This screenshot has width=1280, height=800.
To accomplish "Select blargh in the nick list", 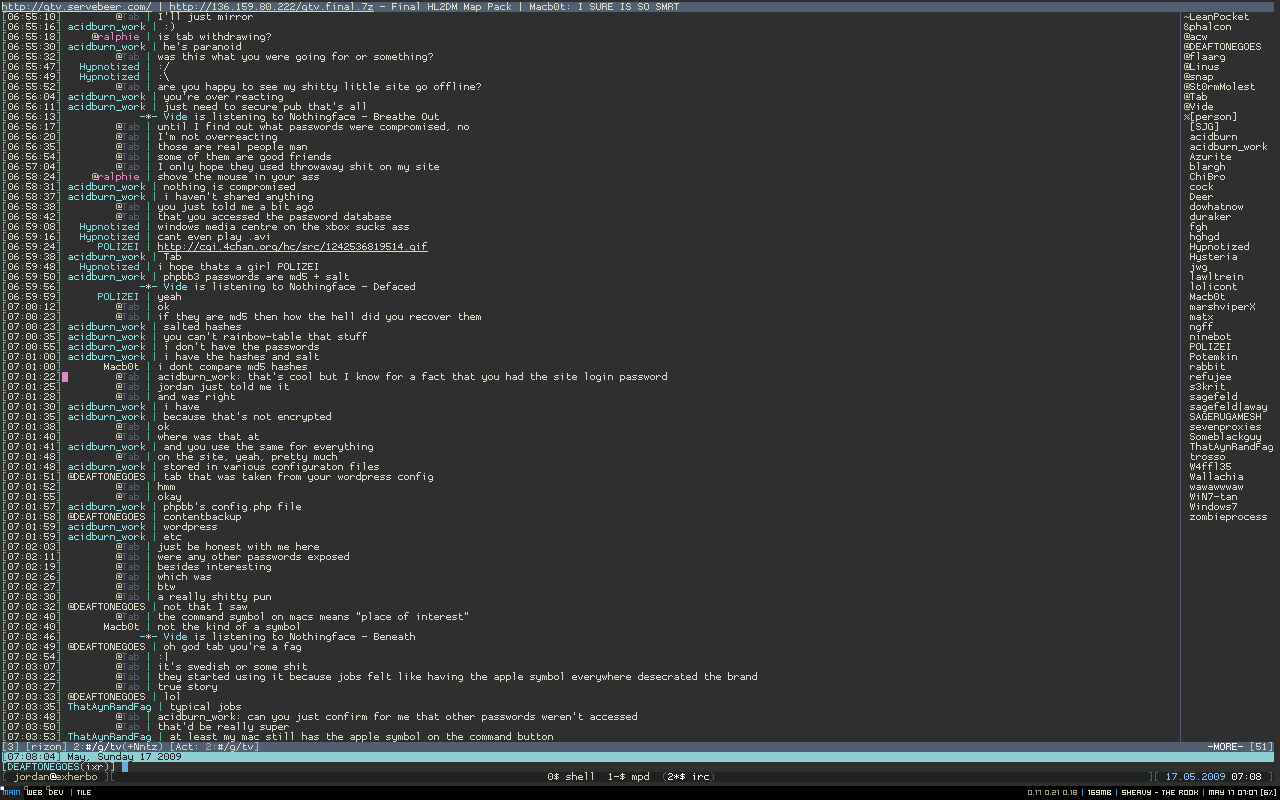I will 1207,167.
